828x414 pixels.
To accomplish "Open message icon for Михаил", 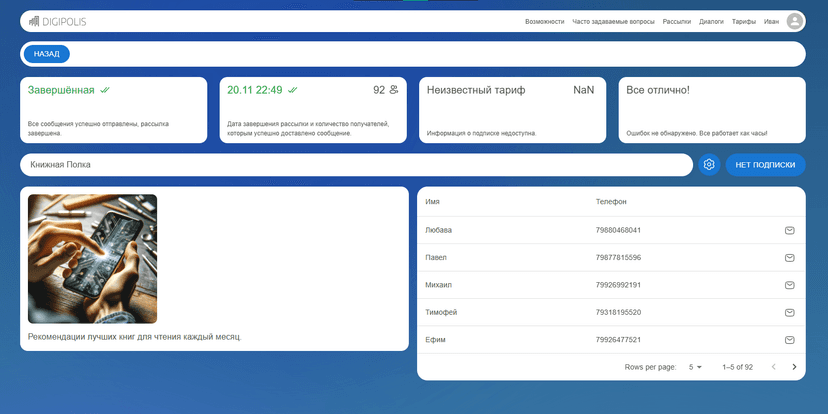I will click(790, 285).
